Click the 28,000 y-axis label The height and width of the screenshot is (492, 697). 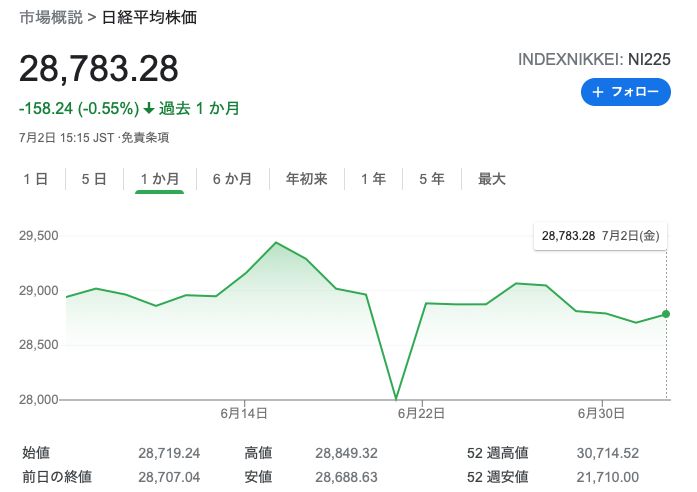[39, 400]
